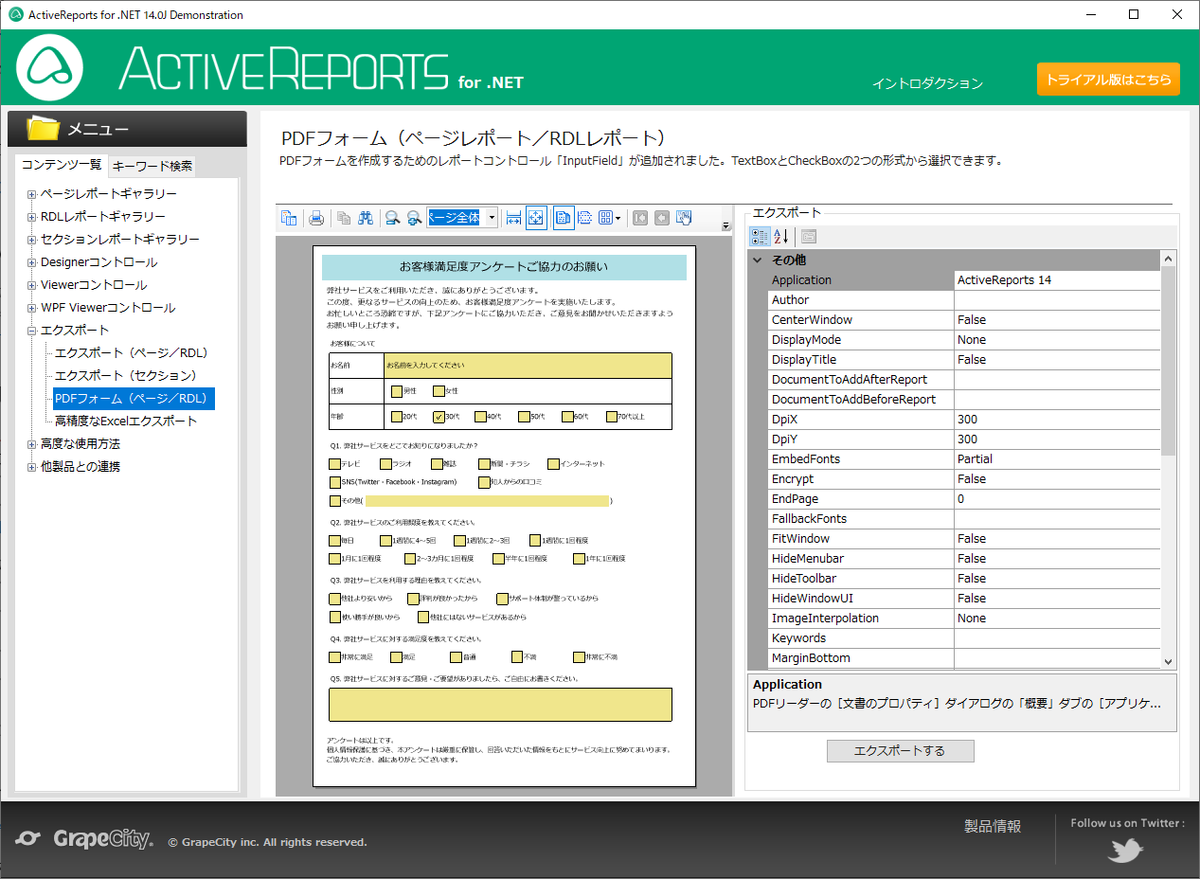
Task: Open the multi-page view dropdown arrow
Action: (618, 218)
